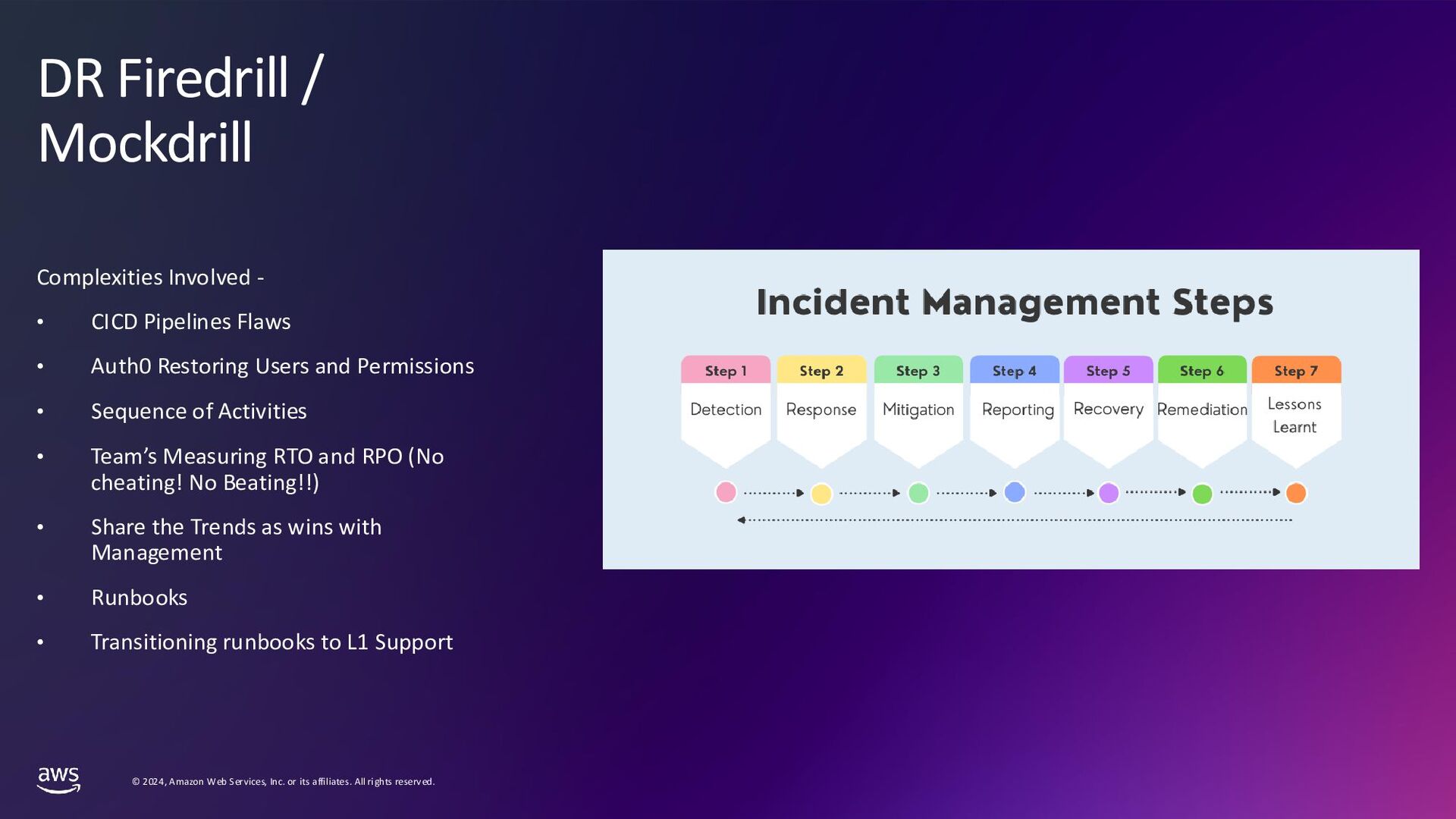The height and width of the screenshot is (819, 1456).
Task: Click the Runbooks bullet item
Action: click(139, 598)
